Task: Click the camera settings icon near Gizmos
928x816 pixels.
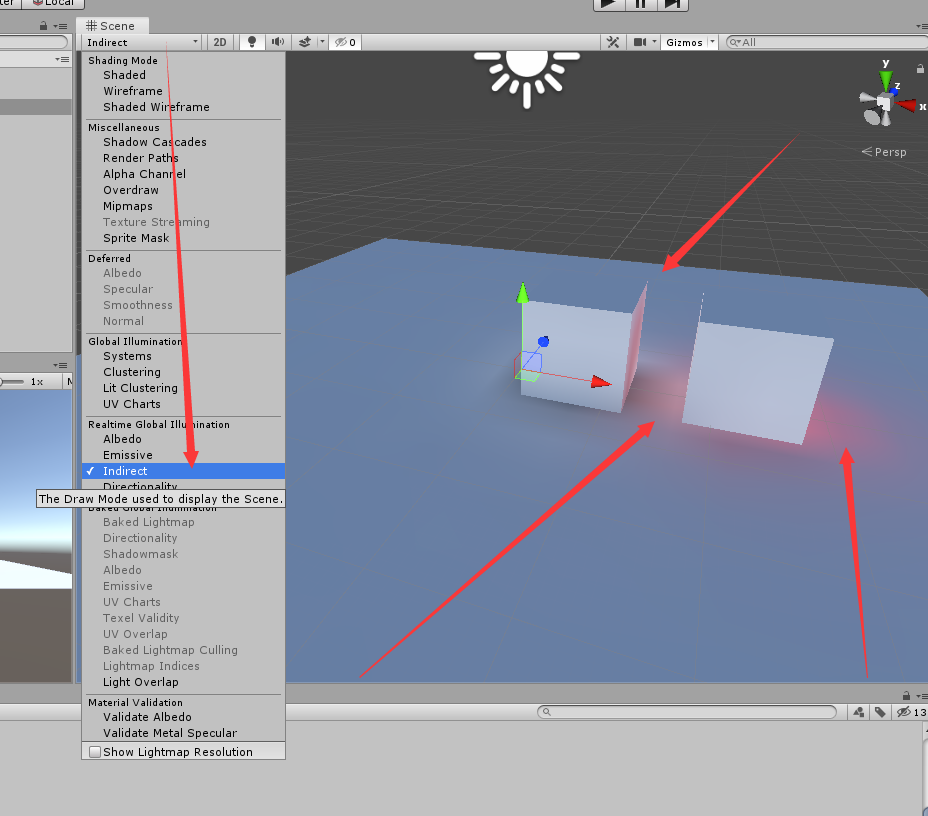Action: (x=641, y=42)
